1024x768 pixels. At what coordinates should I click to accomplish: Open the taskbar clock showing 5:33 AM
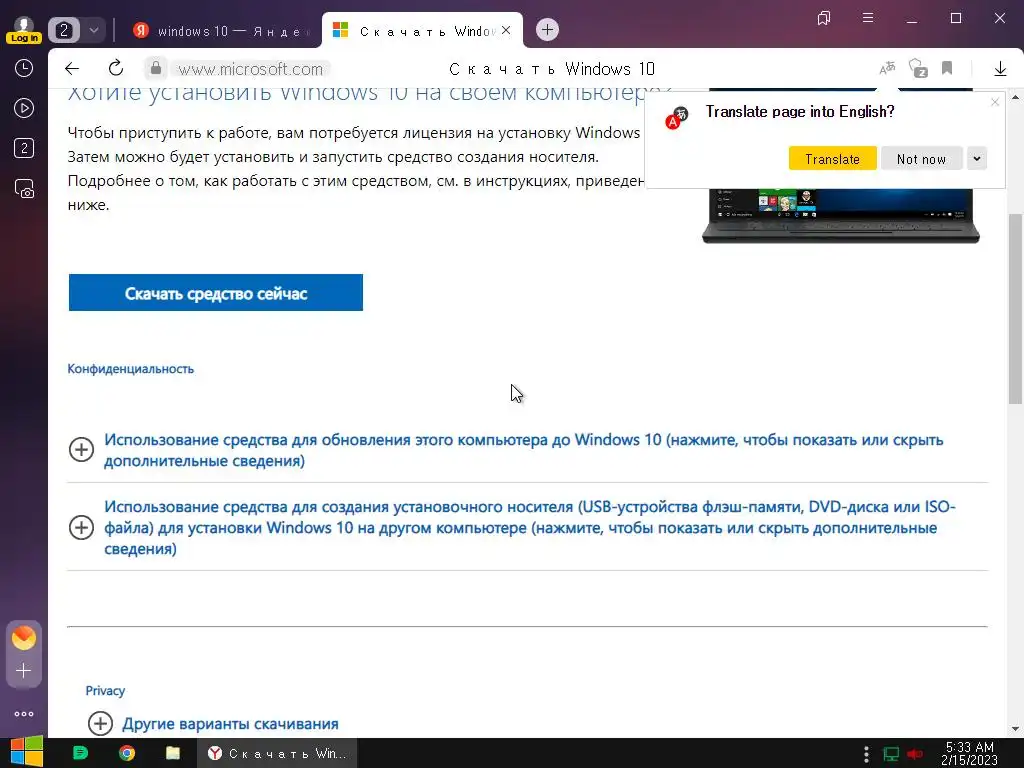[x=970, y=753]
